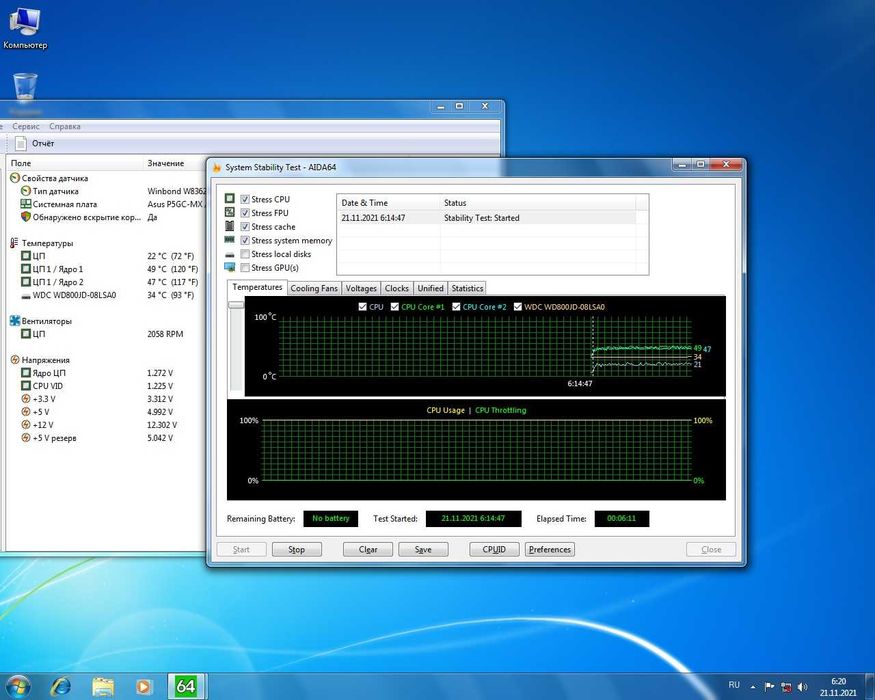This screenshot has width=875, height=700.
Task: Open the Statistics tab
Action: [x=467, y=288]
